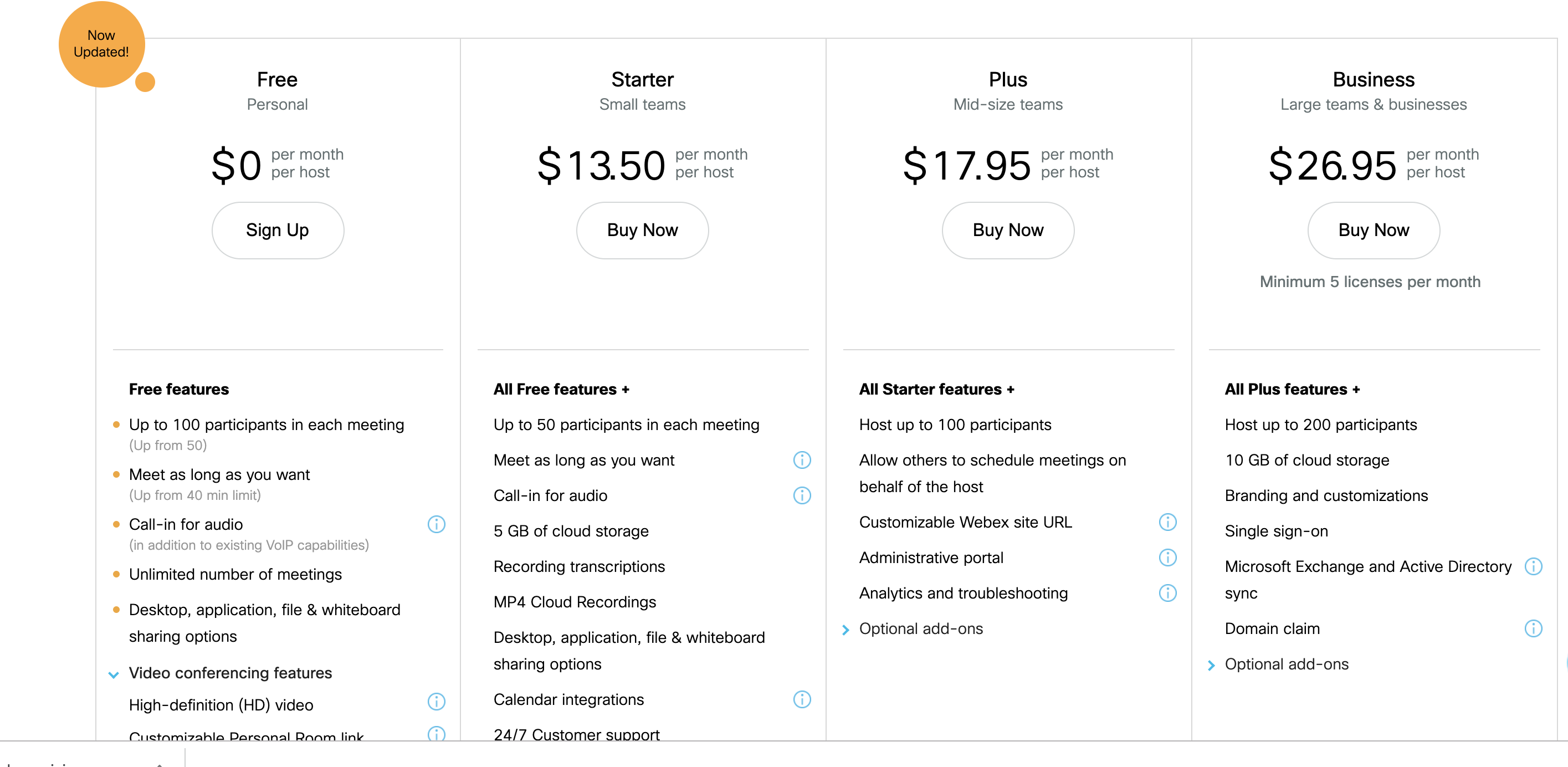The width and height of the screenshot is (1568, 767).
Task: Open info icon for Starter Meet as long as you want
Action: pos(802,459)
